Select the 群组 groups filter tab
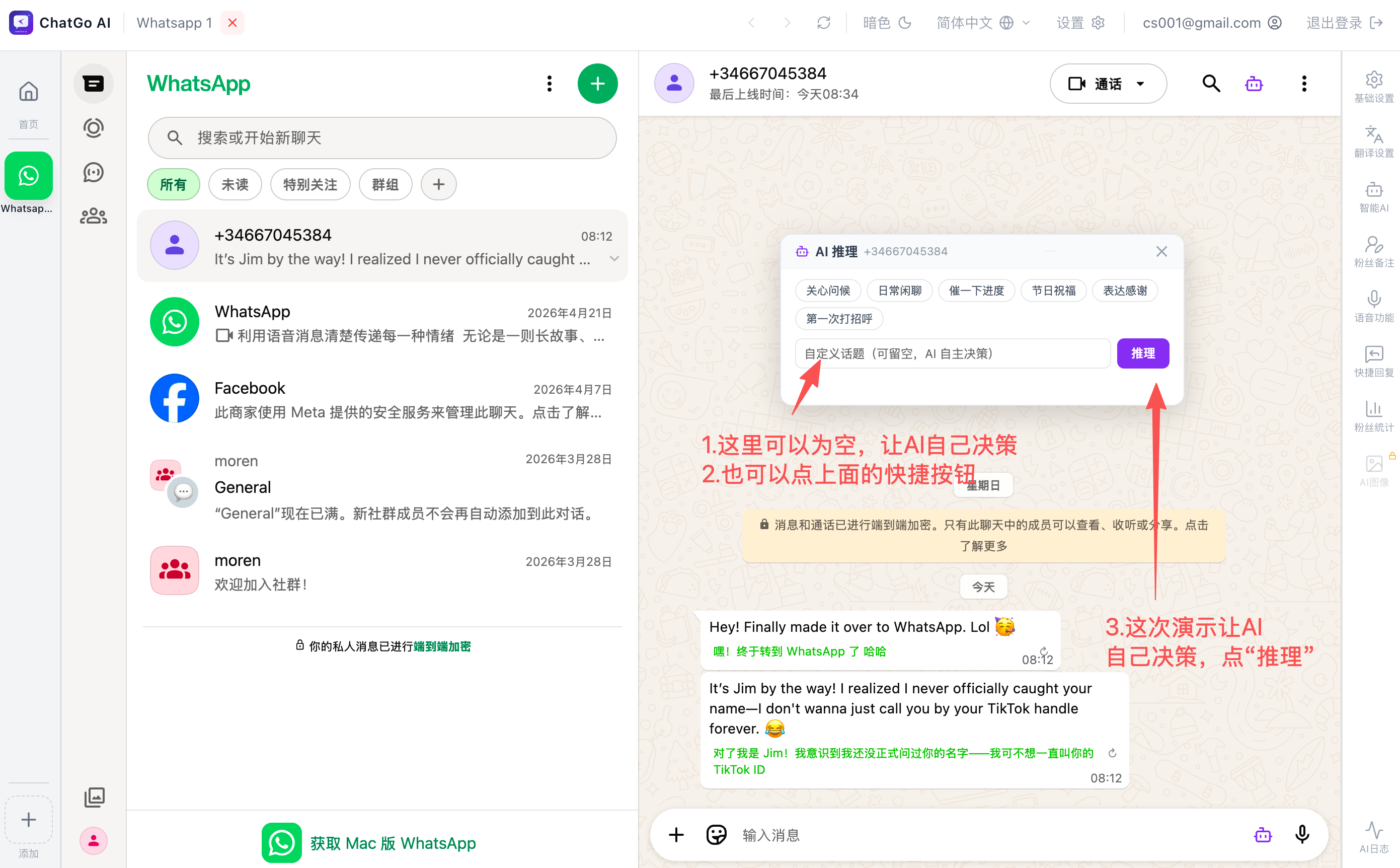Image resolution: width=1400 pixels, height=868 pixels. click(x=385, y=185)
